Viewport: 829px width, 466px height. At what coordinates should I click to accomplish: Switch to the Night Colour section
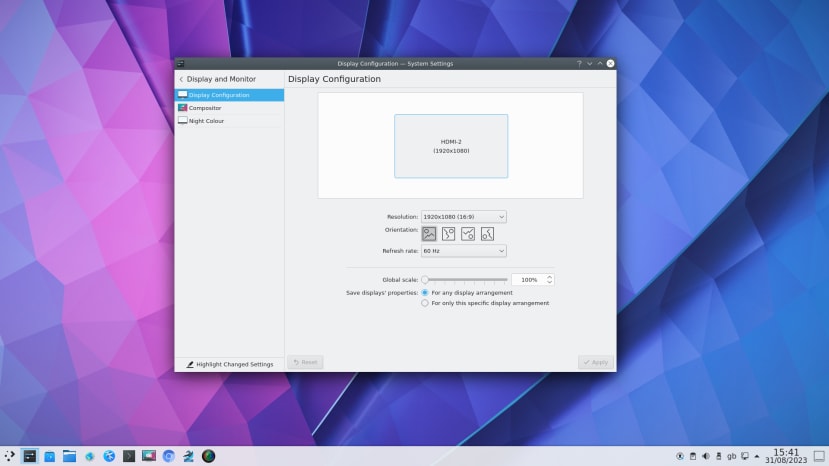click(229, 121)
